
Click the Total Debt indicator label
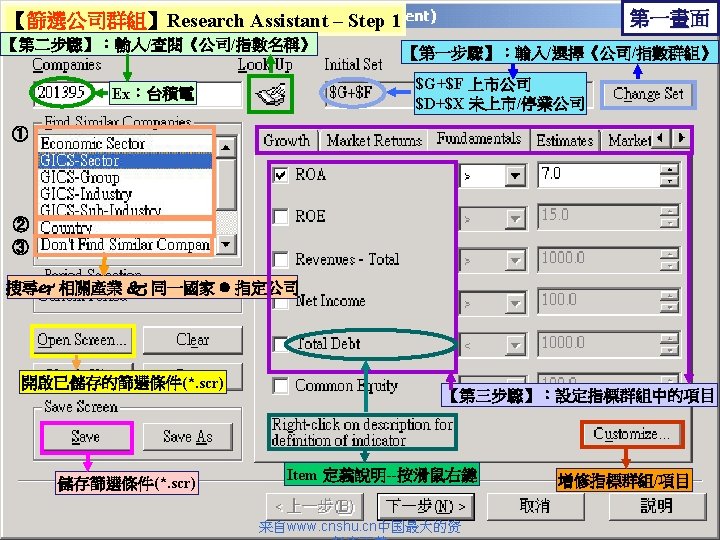[329, 343]
